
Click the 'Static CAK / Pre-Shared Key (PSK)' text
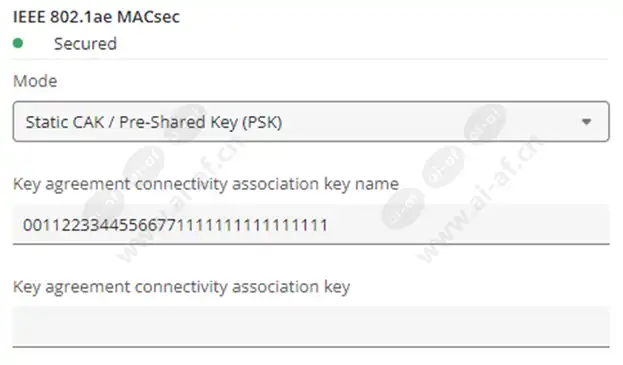pyautogui.click(x=154, y=122)
